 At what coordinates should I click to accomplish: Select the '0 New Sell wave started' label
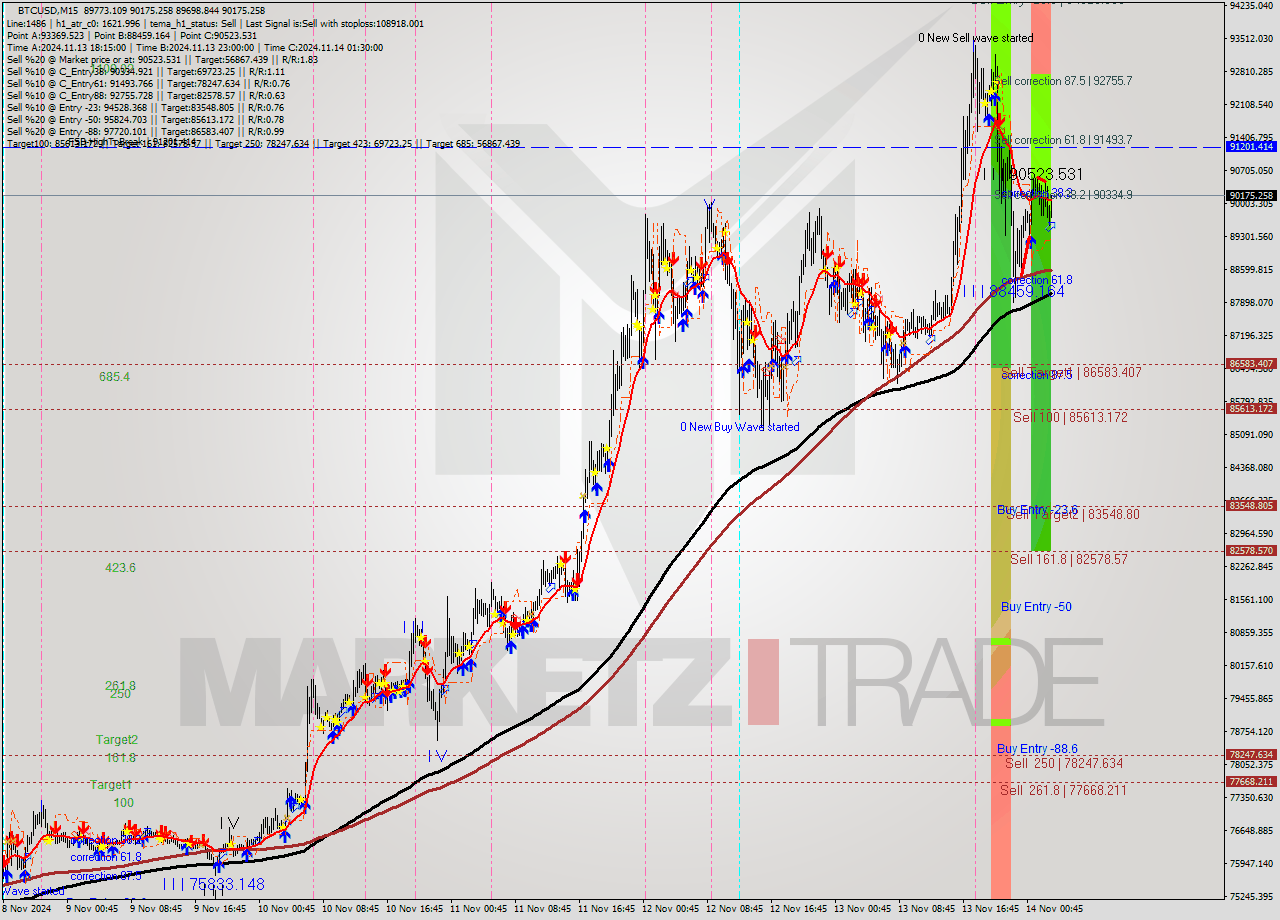(x=976, y=38)
